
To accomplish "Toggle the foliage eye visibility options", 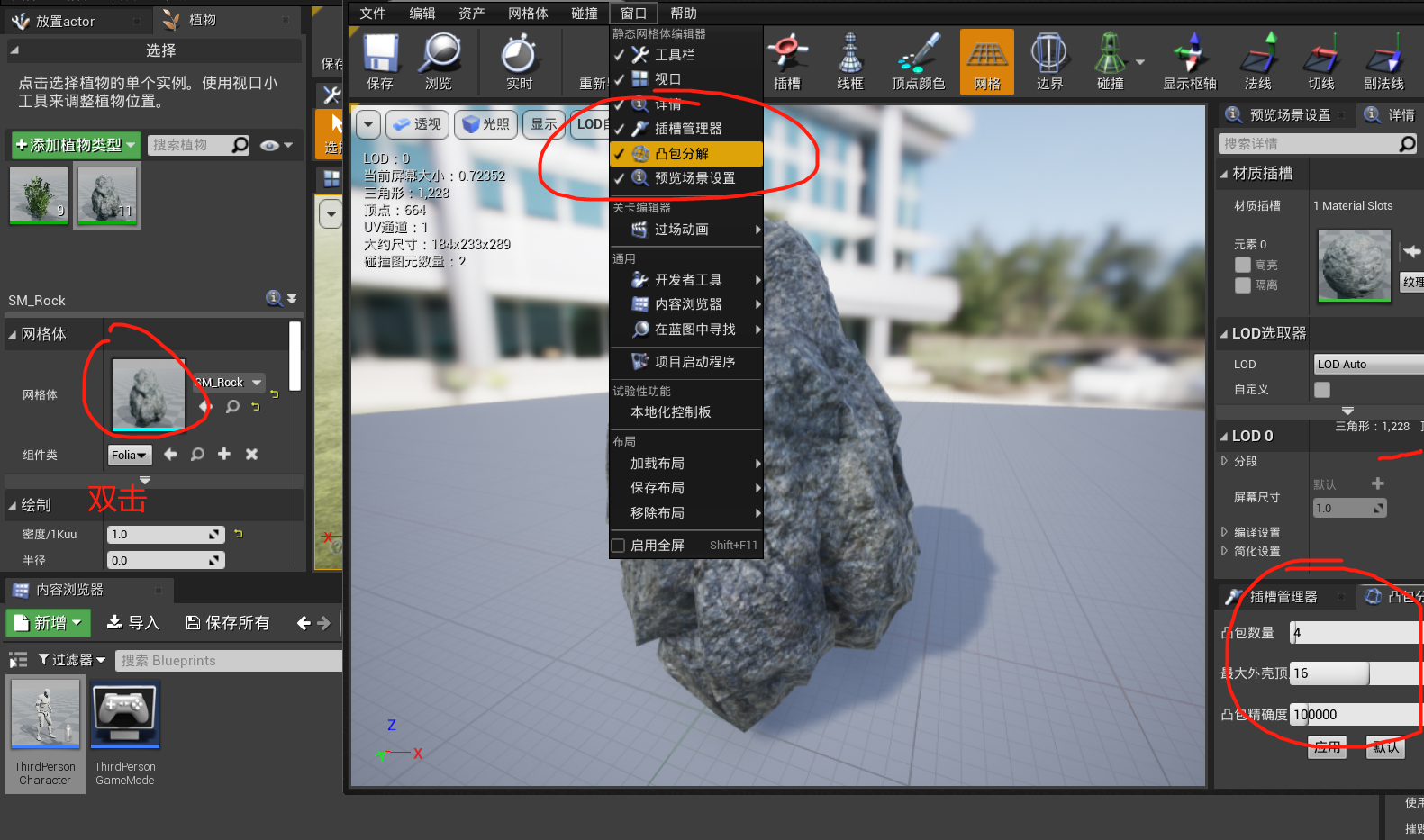I will (x=276, y=145).
